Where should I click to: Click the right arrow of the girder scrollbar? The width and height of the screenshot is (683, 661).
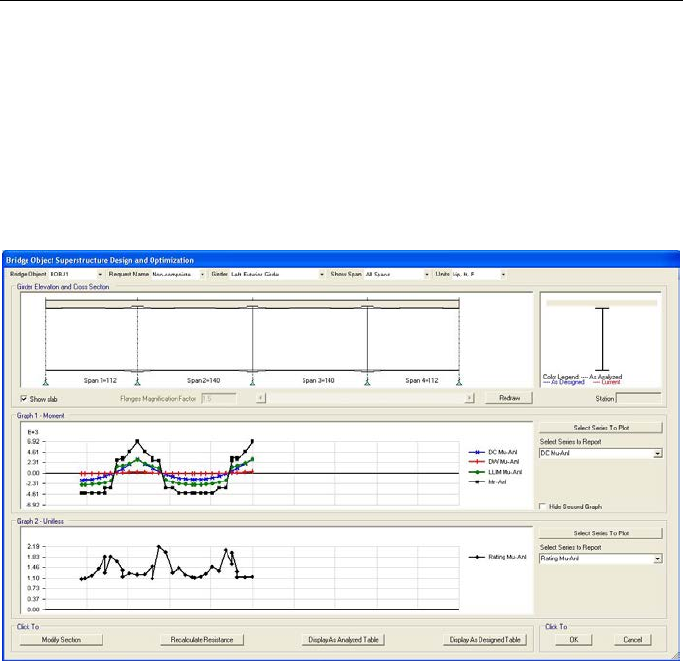[470, 398]
